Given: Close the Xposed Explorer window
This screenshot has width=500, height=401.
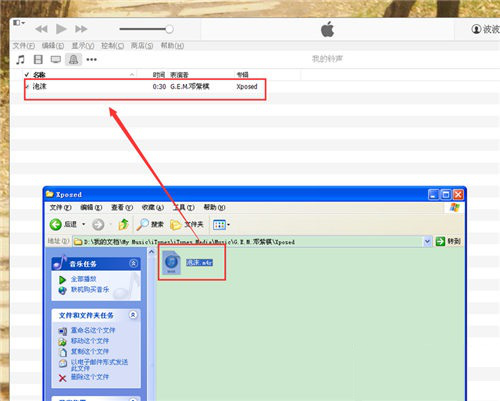Looking at the screenshot, I should pos(458,194).
